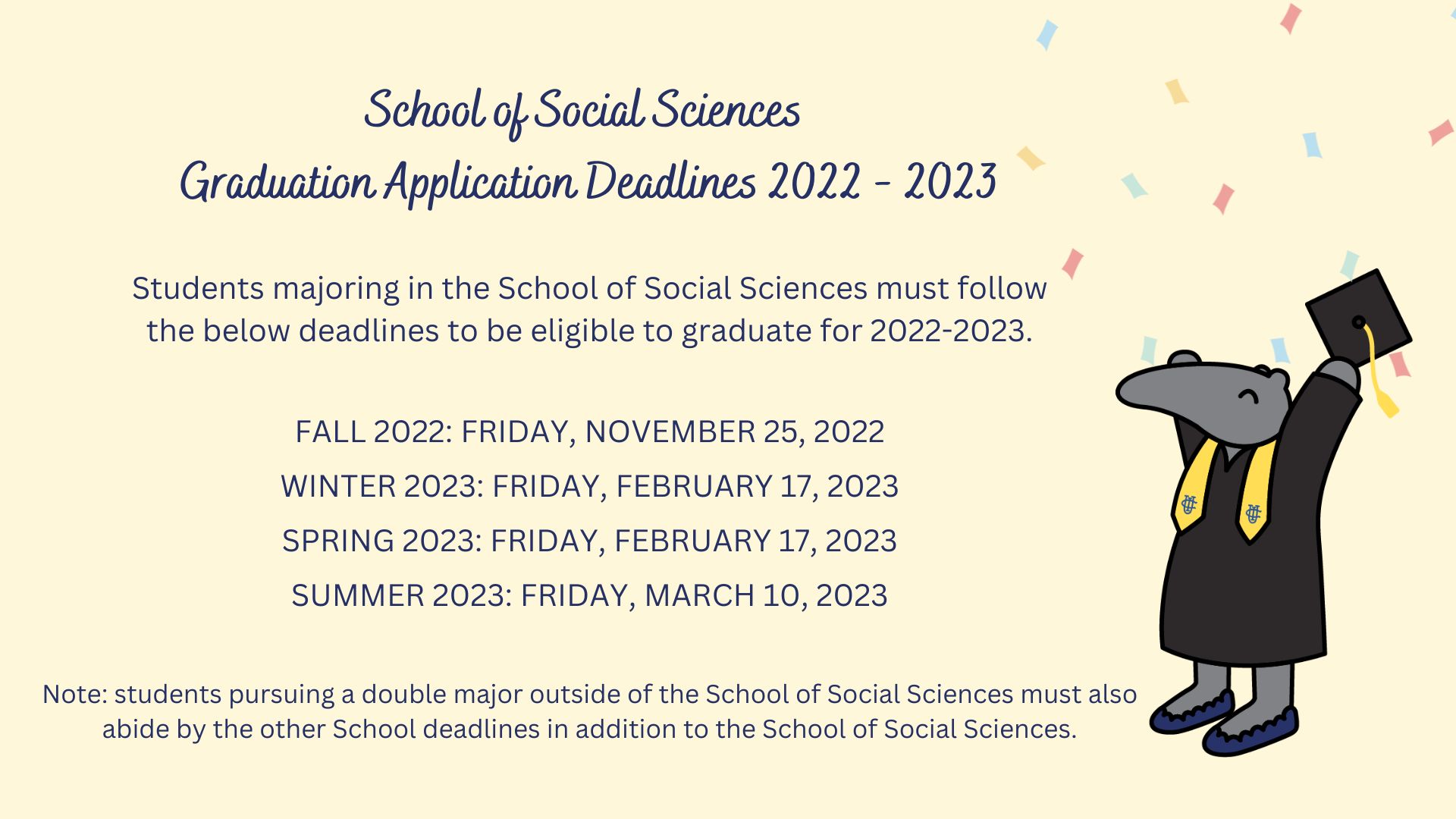
Task: Select the Spring 2023 deadline line
Action: coord(589,541)
